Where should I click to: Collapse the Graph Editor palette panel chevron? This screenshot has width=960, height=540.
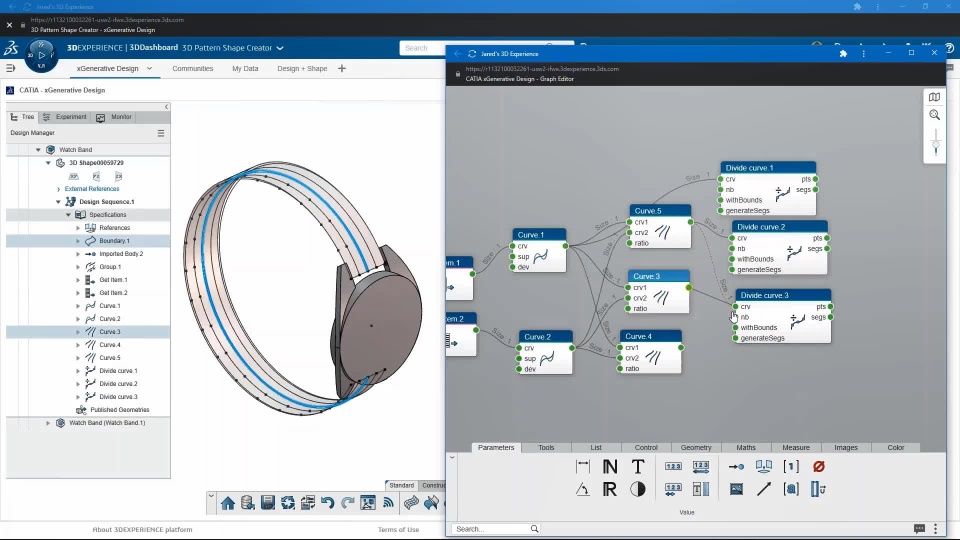pos(452,457)
